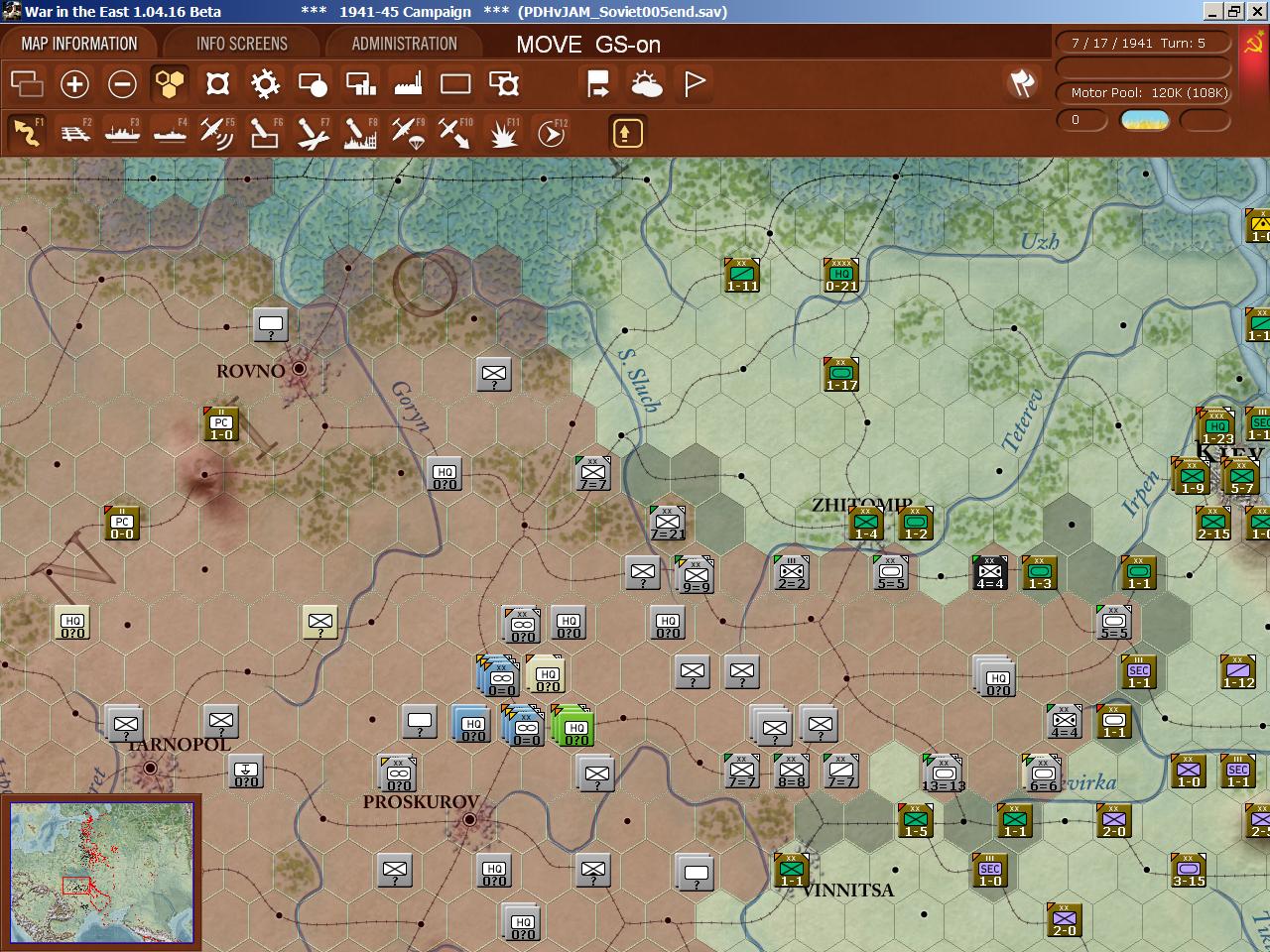The image size is (1270, 952).
Task: Toggle the rectangle-with-ring overlay icon
Action: [504, 84]
